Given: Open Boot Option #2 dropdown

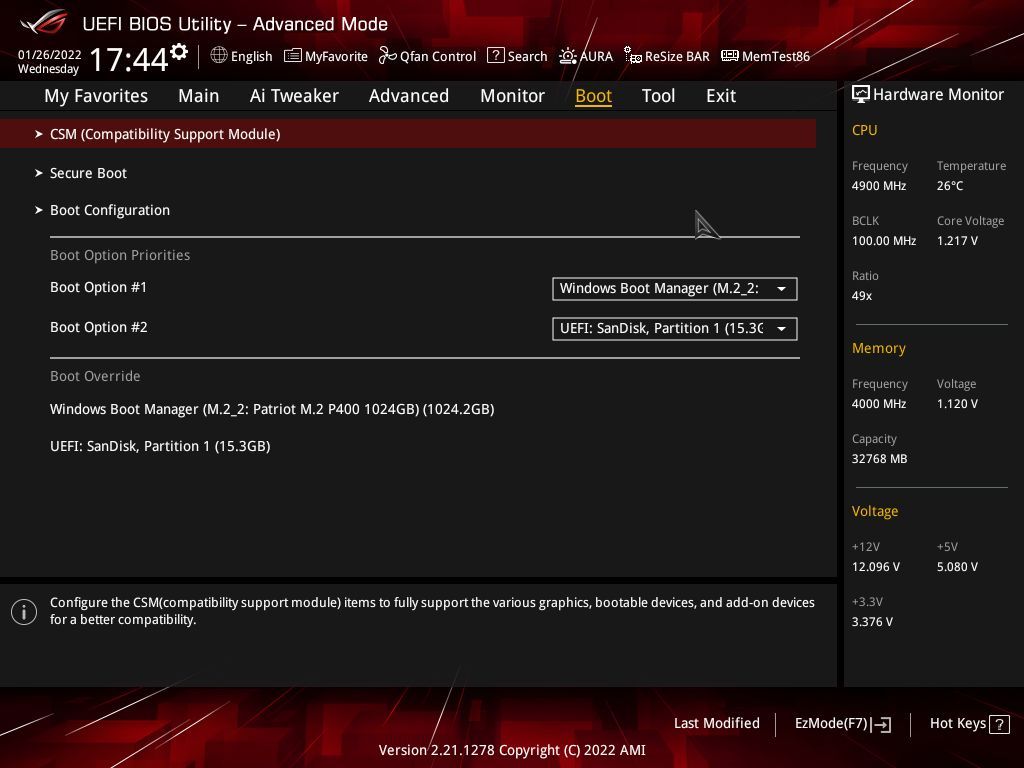Looking at the screenshot, I should pyautogui.click(x=675, y=328).
